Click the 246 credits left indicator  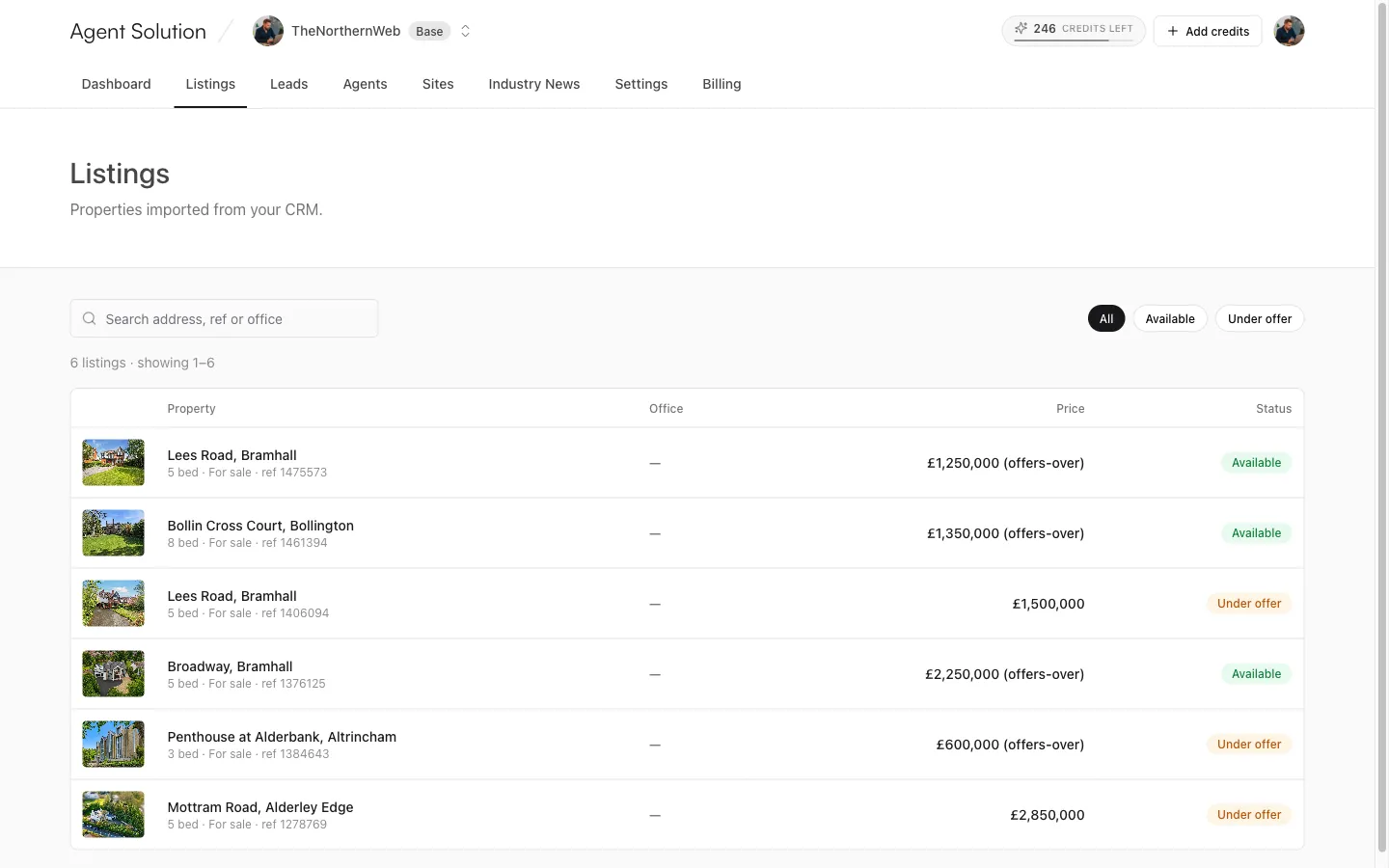tap(1074, 30)
